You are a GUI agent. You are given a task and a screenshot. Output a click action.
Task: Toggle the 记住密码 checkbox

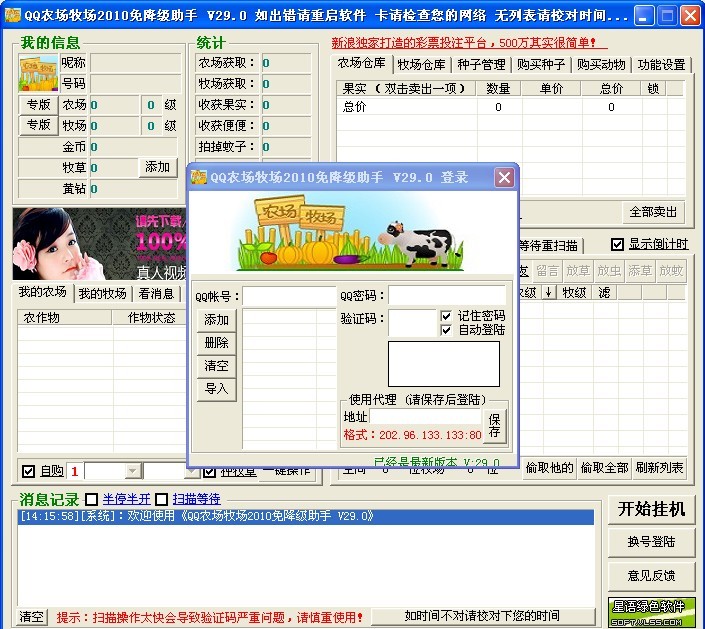coord(446,316)
